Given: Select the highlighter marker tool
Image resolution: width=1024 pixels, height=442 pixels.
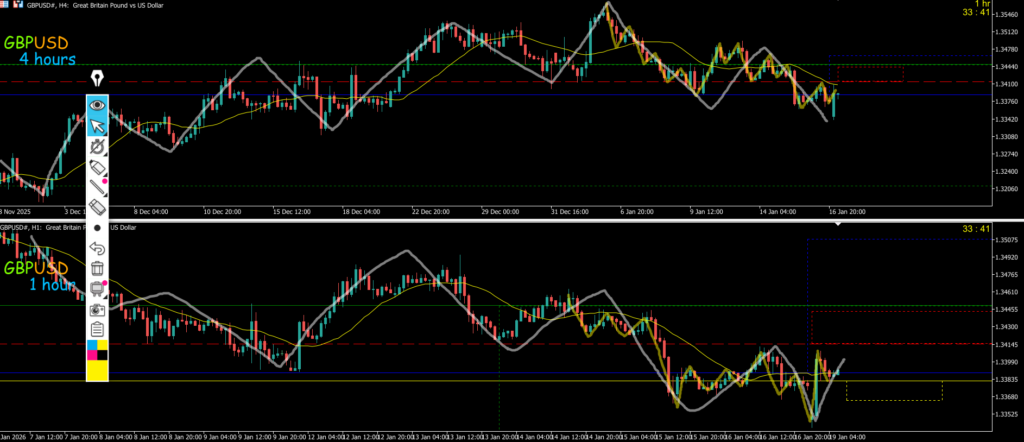Looking at the screenshot, I should coord(97,165).
